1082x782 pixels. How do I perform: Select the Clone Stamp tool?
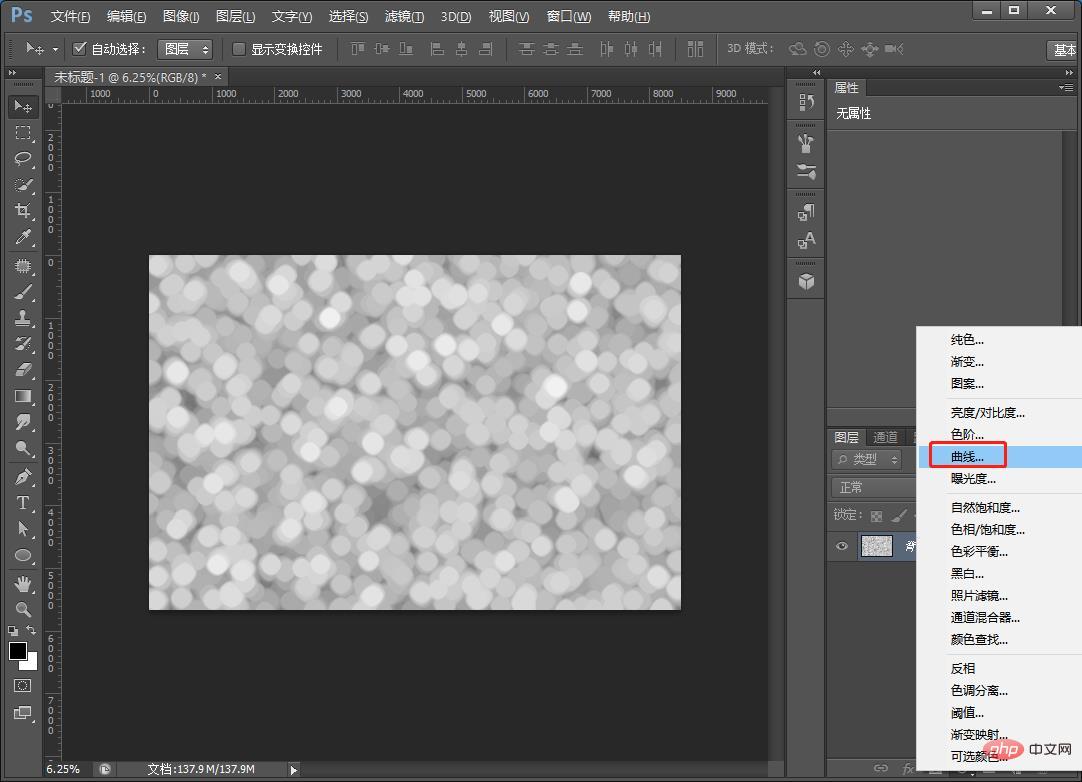23,318
